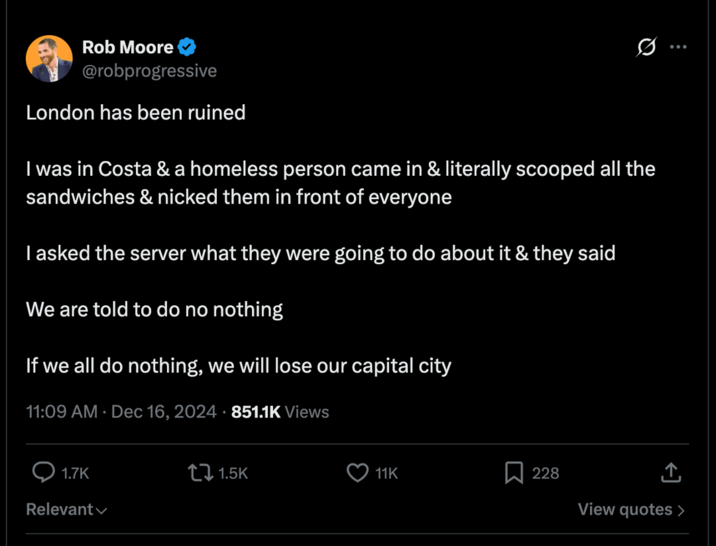The image size is (716, 546).
Task: Click the repost arrows icon
Action: point(200,472)
